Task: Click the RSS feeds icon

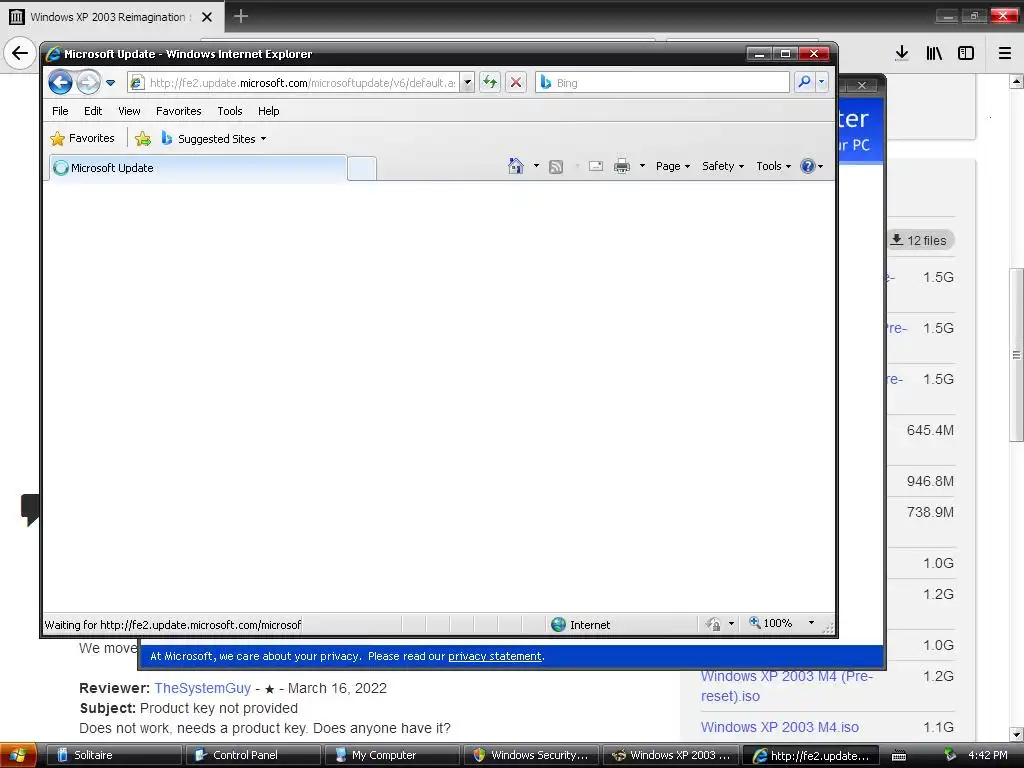Action: tap(556, 167)
